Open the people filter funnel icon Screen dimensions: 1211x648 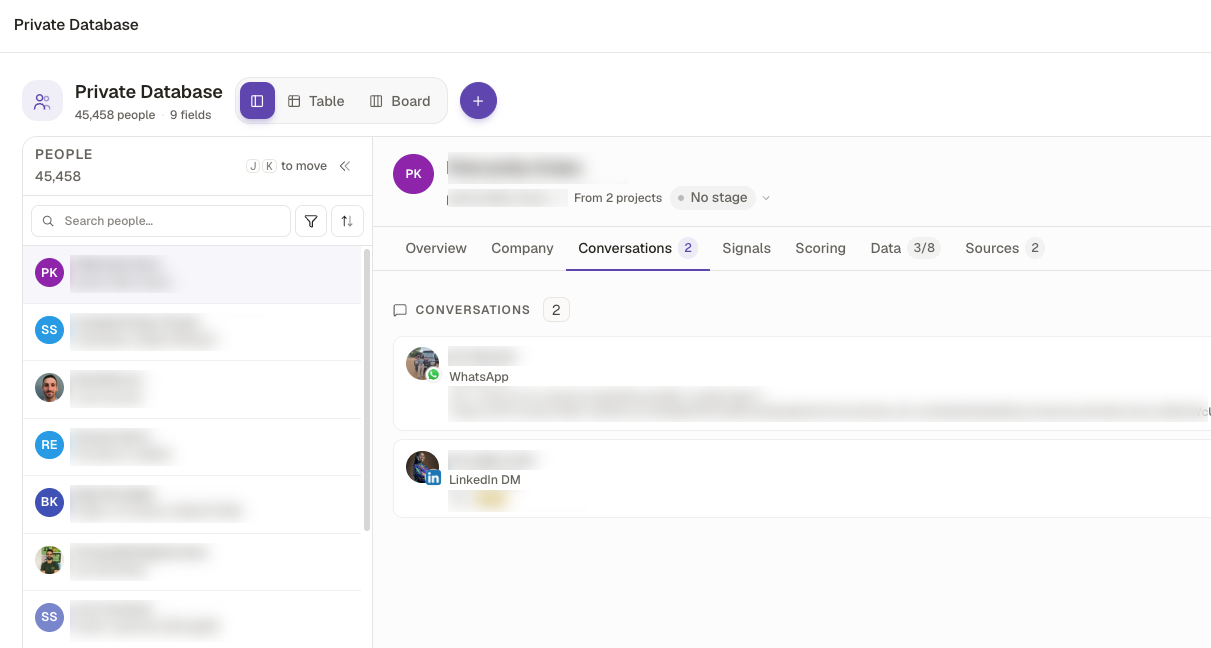pos(311,221)
